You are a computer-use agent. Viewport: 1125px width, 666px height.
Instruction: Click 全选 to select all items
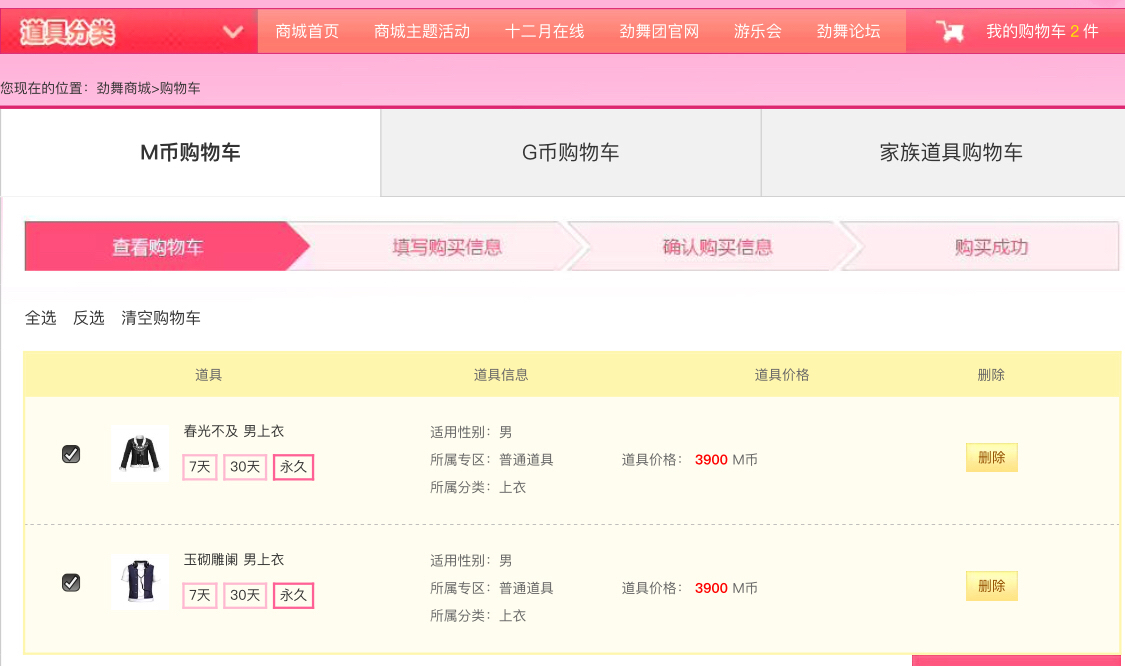tap(40, 318)
